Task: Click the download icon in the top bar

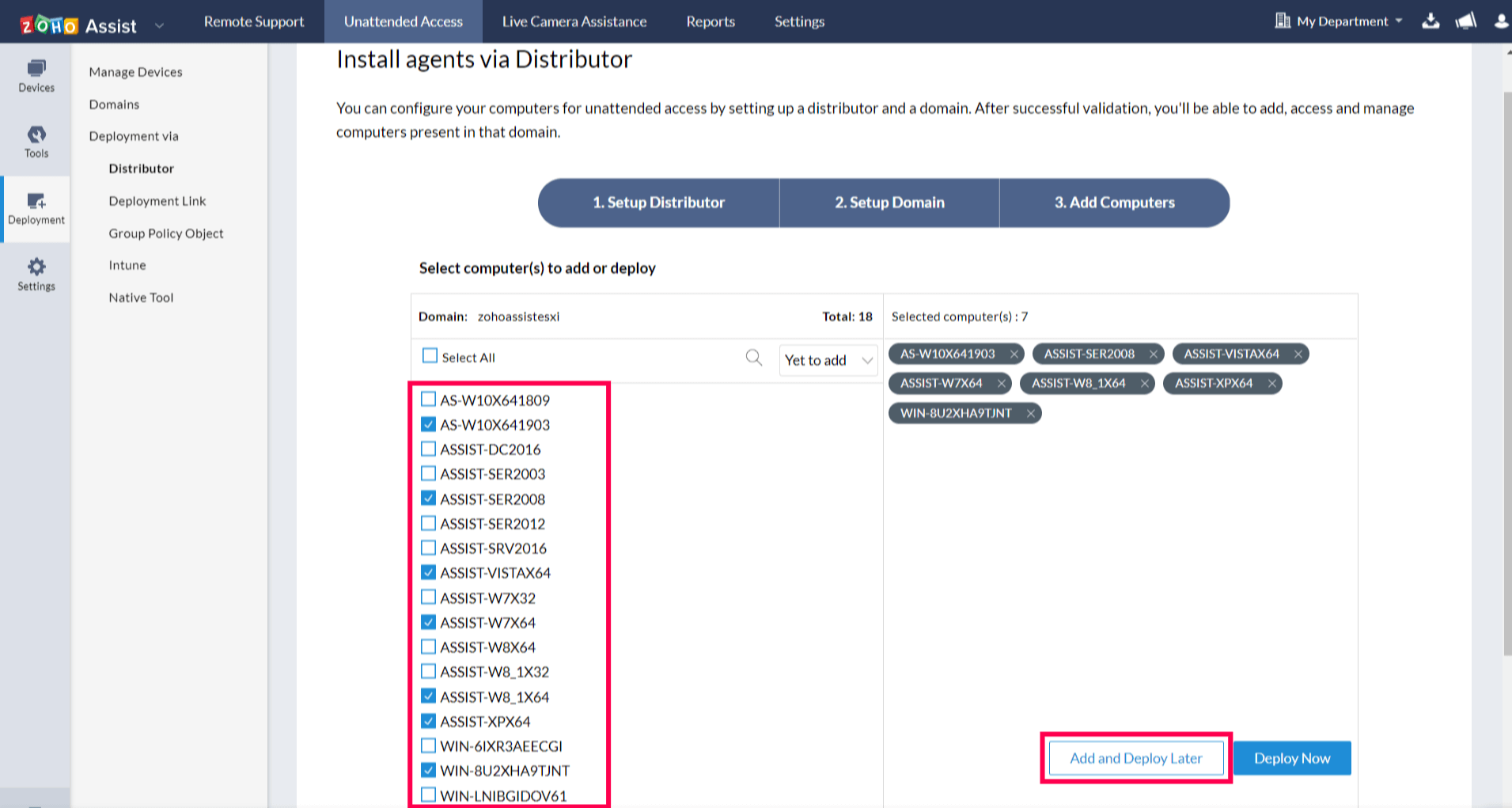Action: (1431, 21)
